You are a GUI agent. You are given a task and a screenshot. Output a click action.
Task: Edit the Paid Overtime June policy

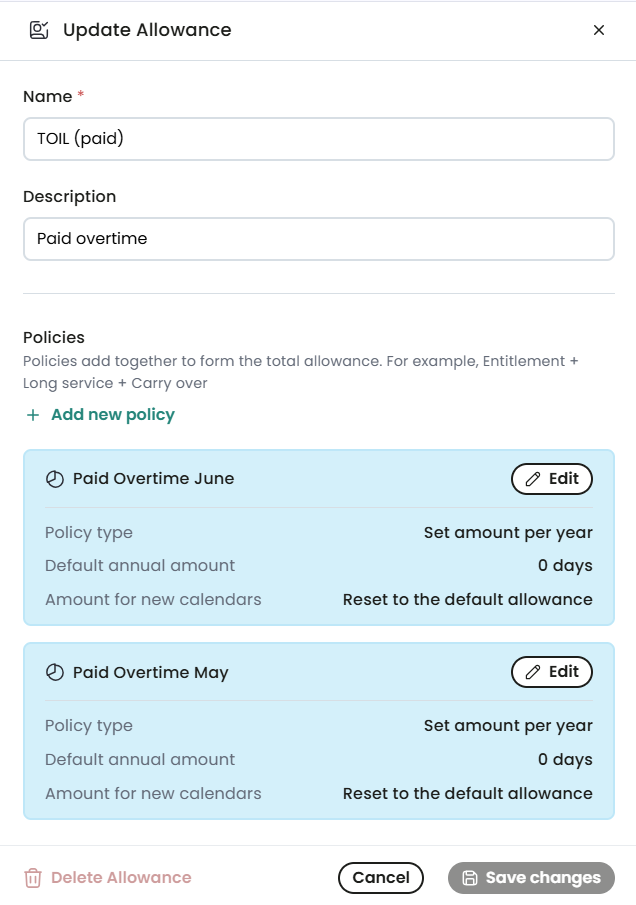pos(552,479)
